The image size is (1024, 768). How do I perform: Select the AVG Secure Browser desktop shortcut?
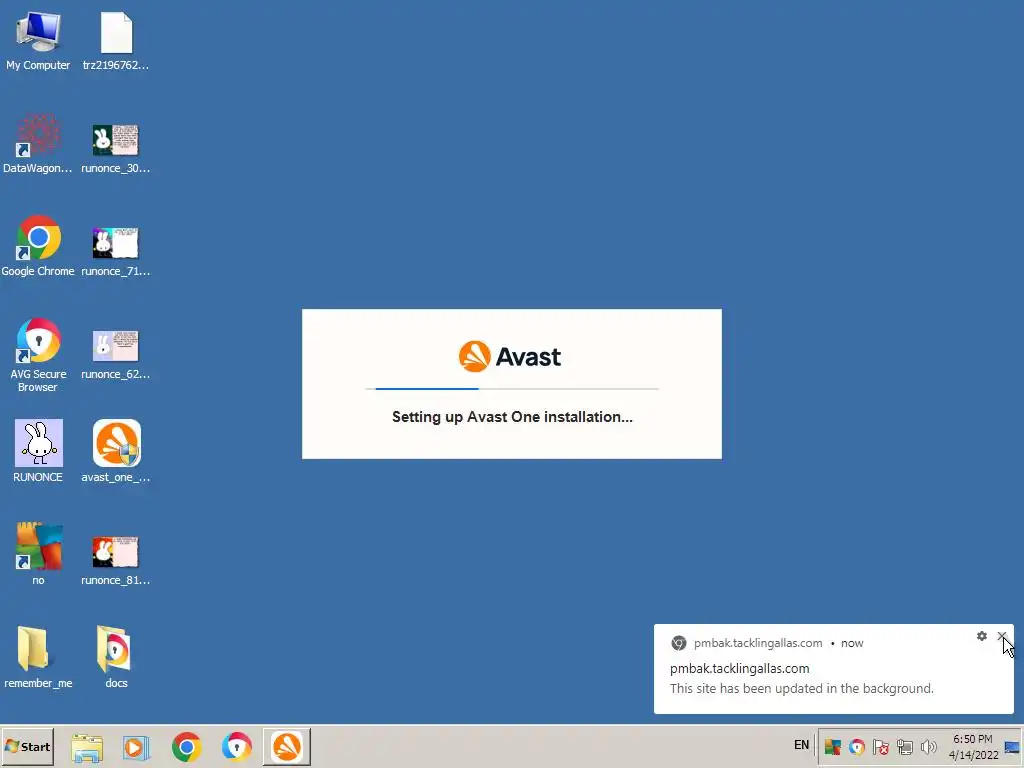click(38, 355)
